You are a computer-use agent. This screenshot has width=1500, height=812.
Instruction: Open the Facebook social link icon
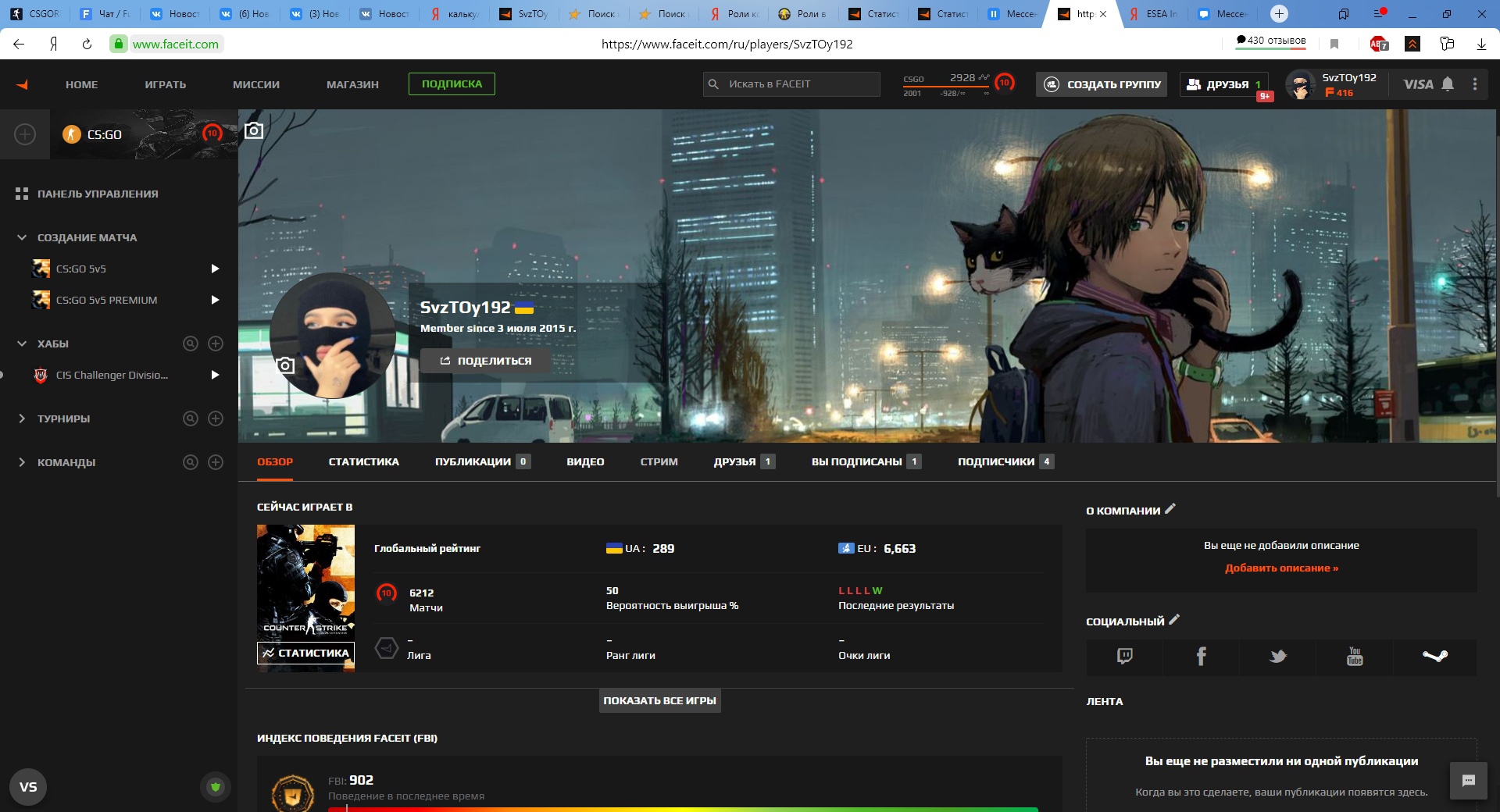[x=1202, y=656]
